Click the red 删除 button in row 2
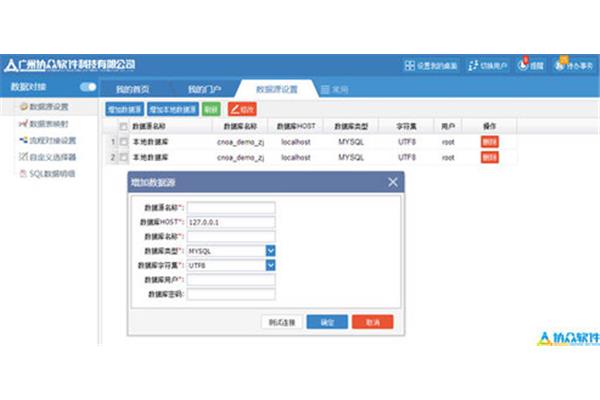 (x=489, y=157)
